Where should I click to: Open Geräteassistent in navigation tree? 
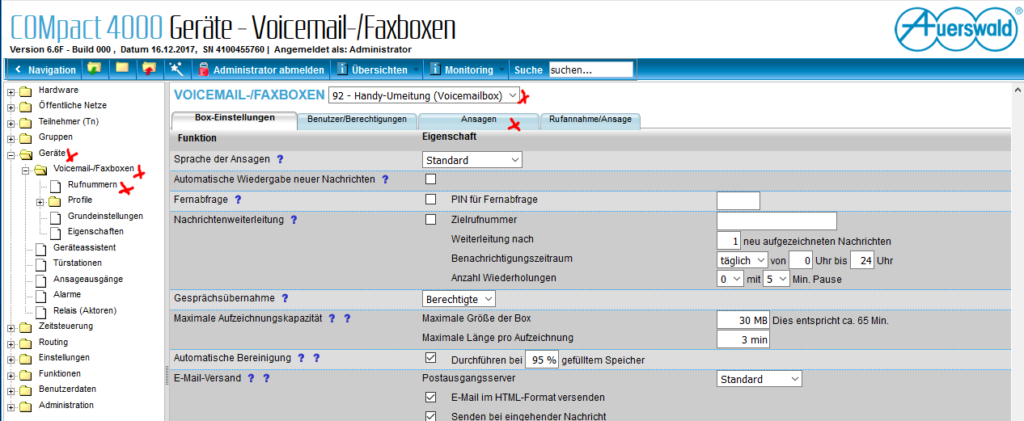pos(84,247)
